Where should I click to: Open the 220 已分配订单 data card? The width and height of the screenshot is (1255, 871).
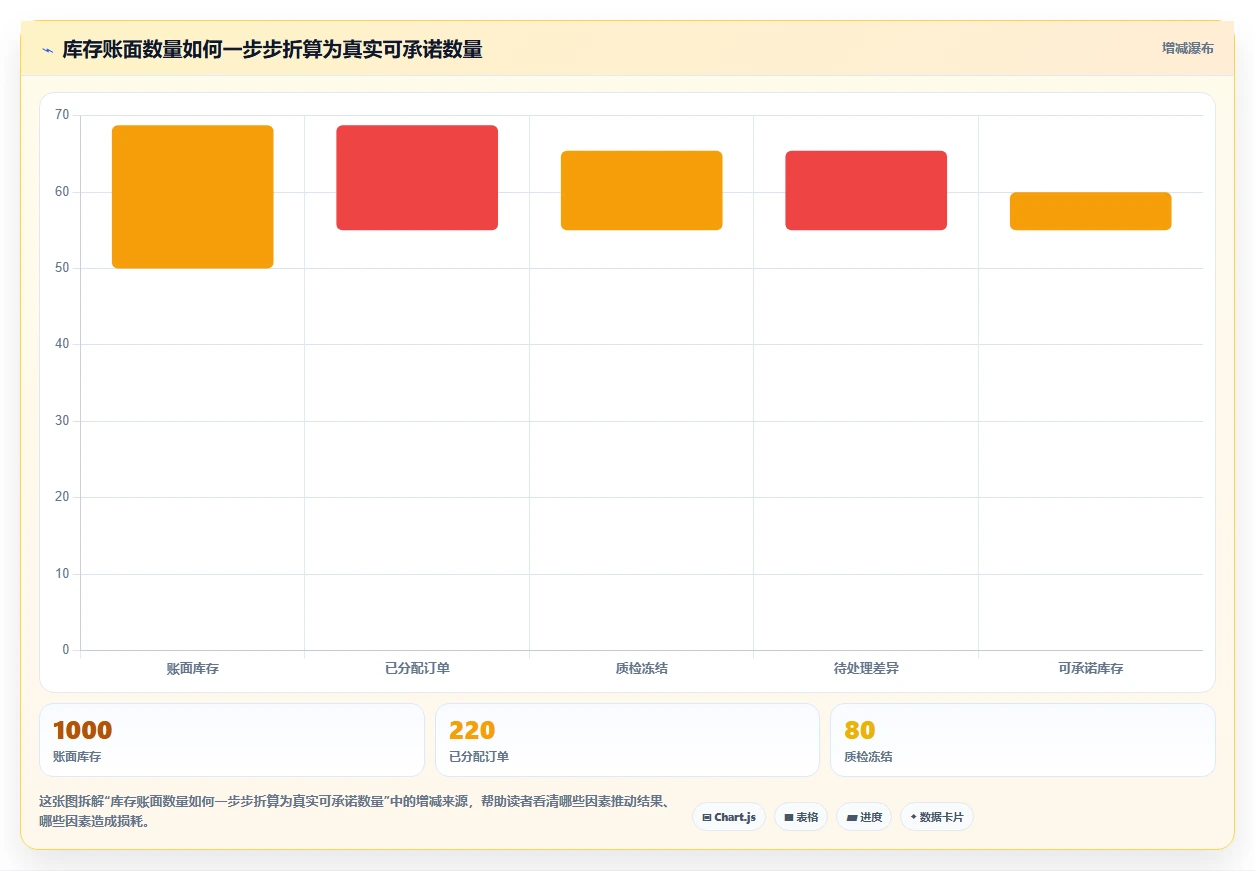click(x=627, y=740)
